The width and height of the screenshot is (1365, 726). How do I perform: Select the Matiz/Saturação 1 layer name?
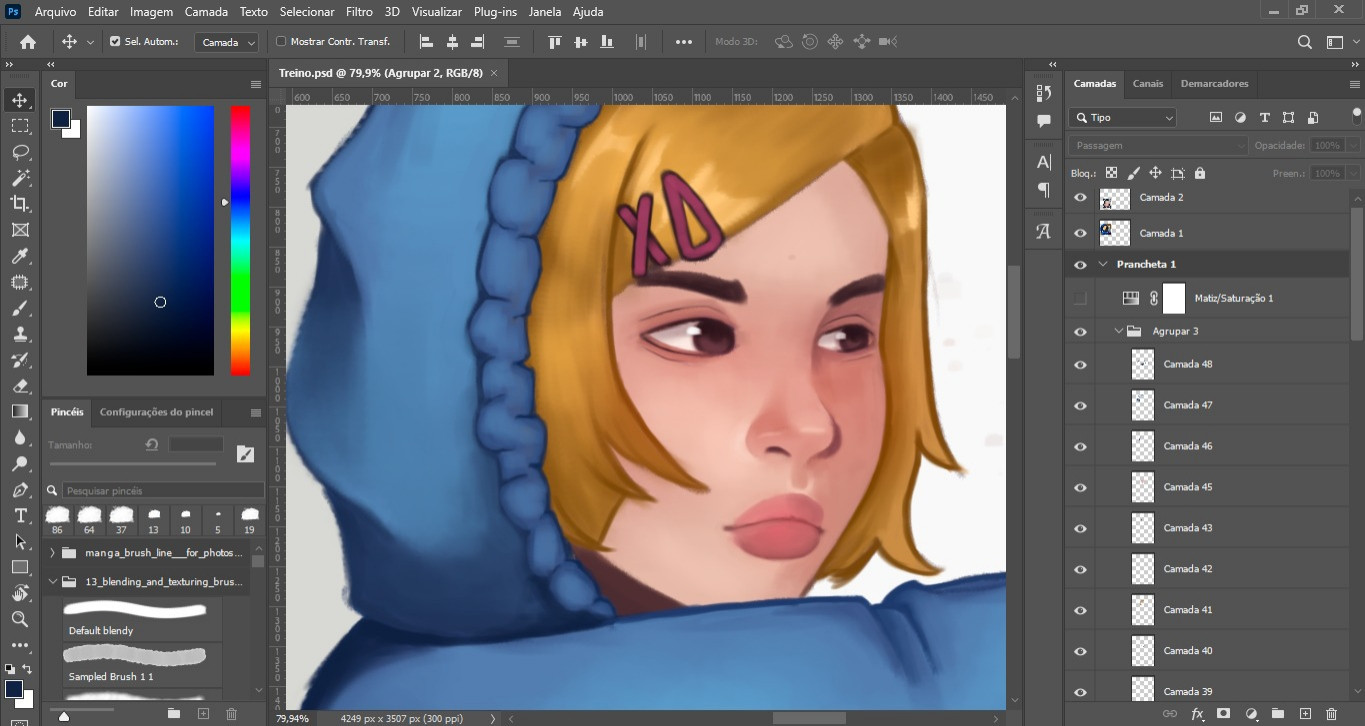pyautogui.click(x=1233, y=298)
